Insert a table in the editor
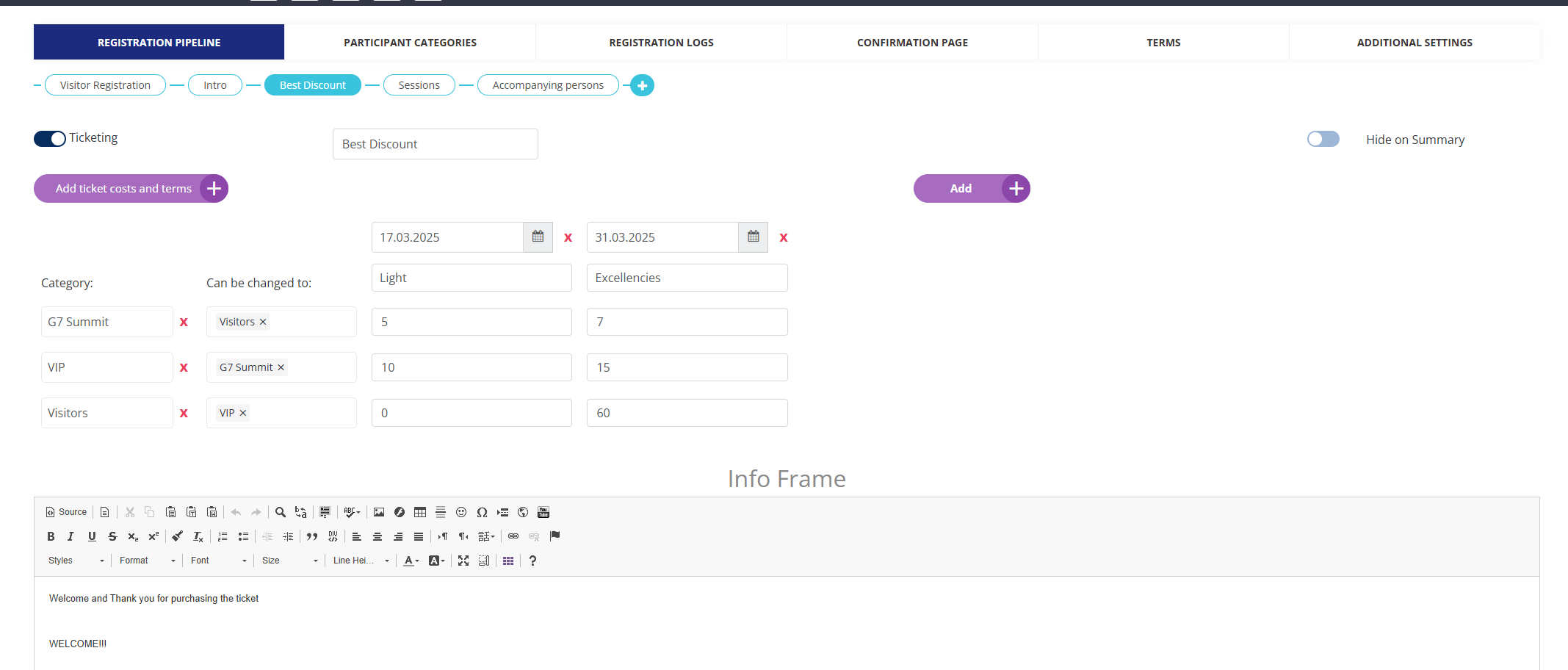 pyautogui.click(x=420, y=512)
